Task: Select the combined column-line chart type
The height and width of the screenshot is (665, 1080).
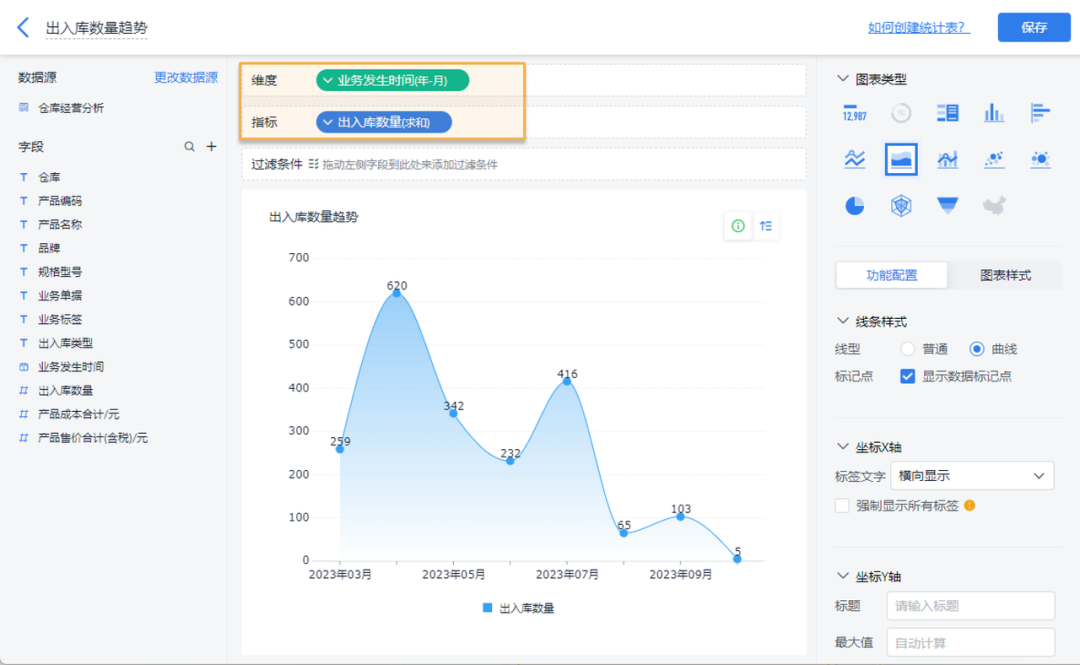Action: [947, 159]
